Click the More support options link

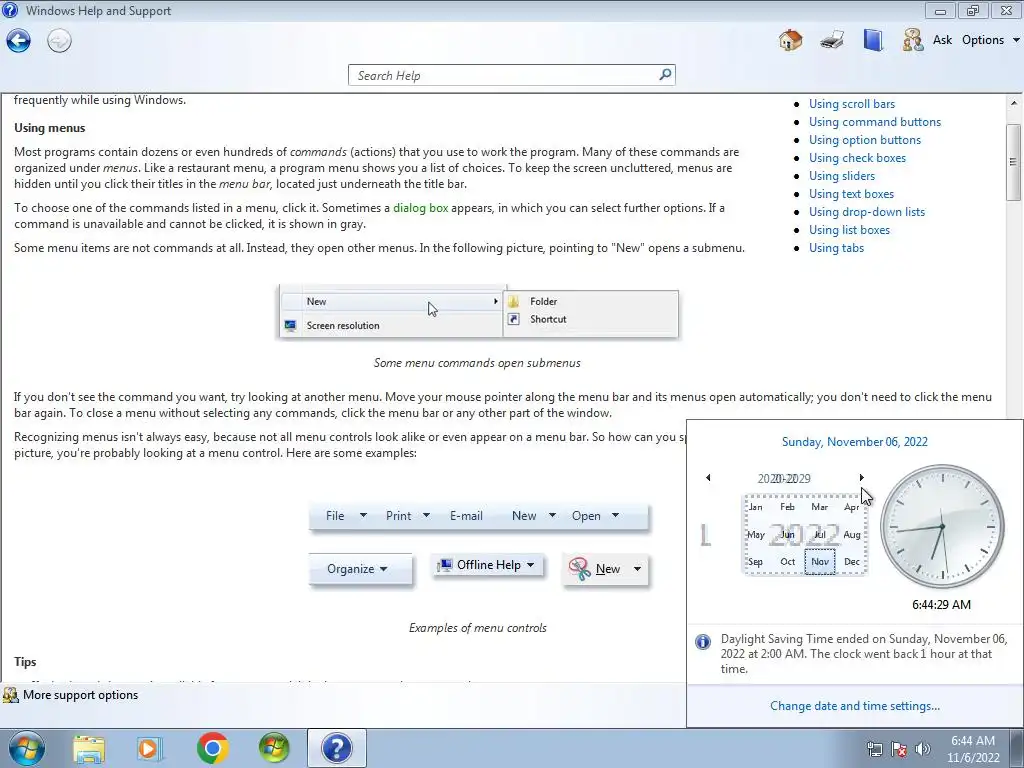click(x=80, y=695)
